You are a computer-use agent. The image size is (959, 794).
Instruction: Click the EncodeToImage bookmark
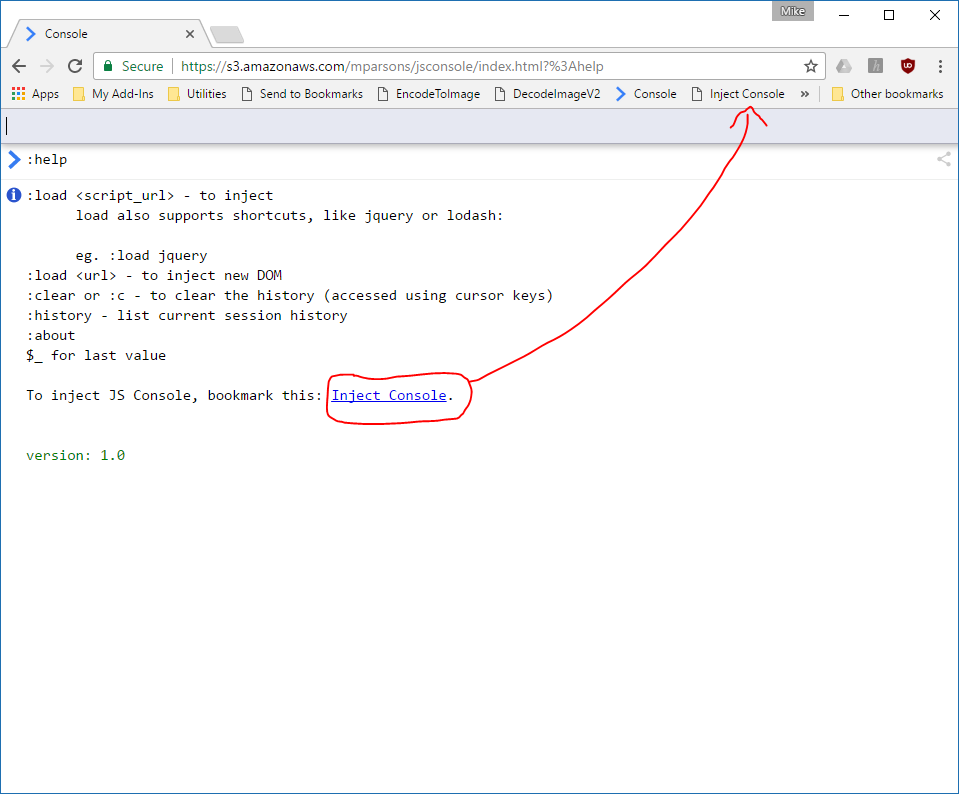pos(429,94)
